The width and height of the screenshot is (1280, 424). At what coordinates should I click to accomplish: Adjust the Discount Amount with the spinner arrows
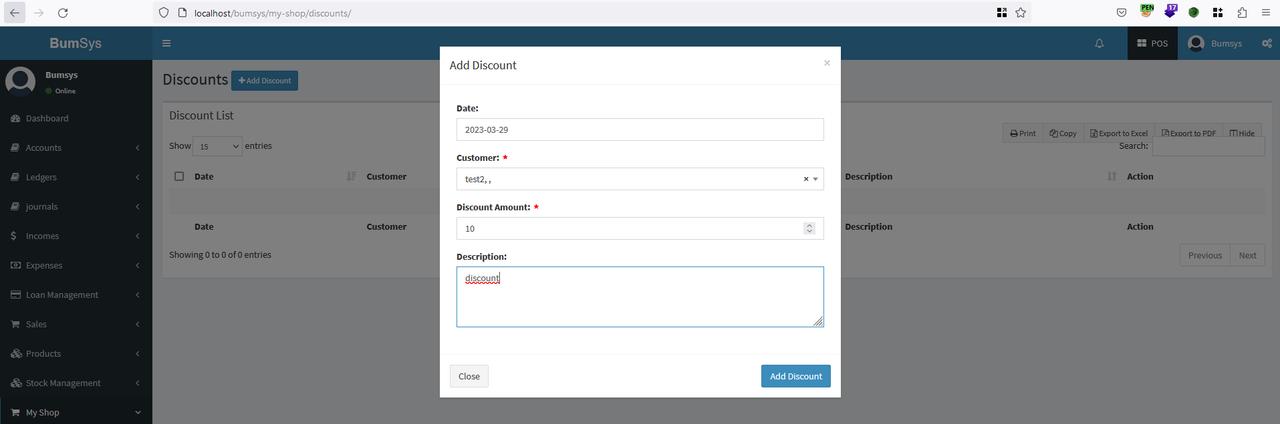(x=809, y=228)
